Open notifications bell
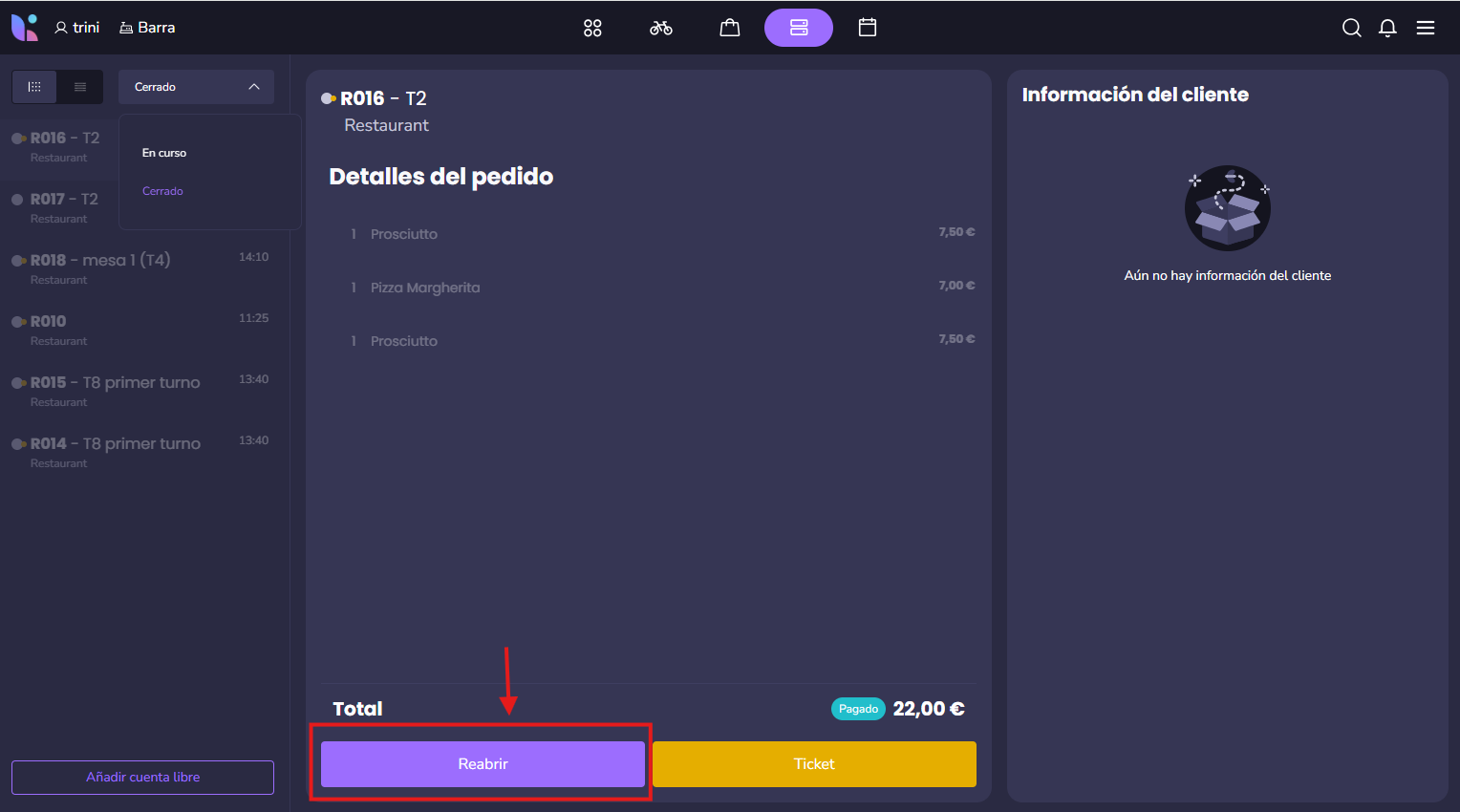Image resolution: width=1460 pixels, height=812 pixels. (1387, 28)
